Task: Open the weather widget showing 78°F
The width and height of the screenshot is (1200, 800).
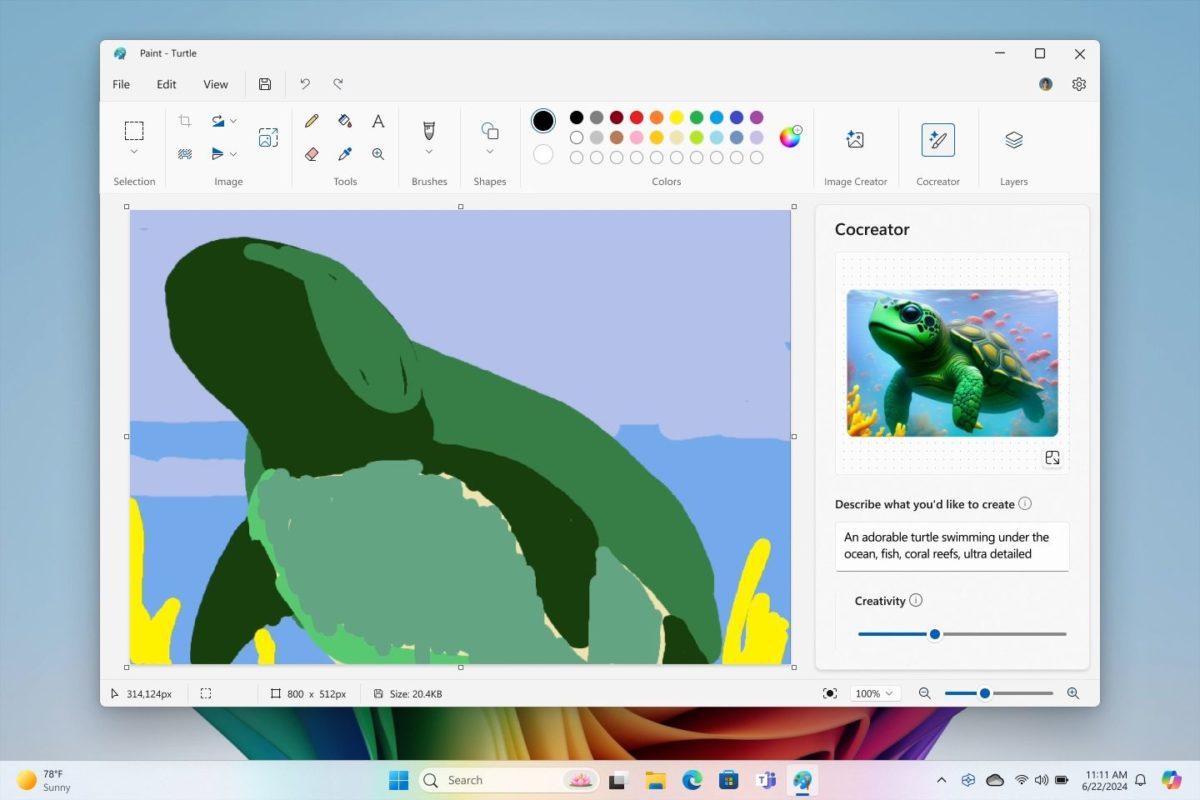Action: [43, 780]
